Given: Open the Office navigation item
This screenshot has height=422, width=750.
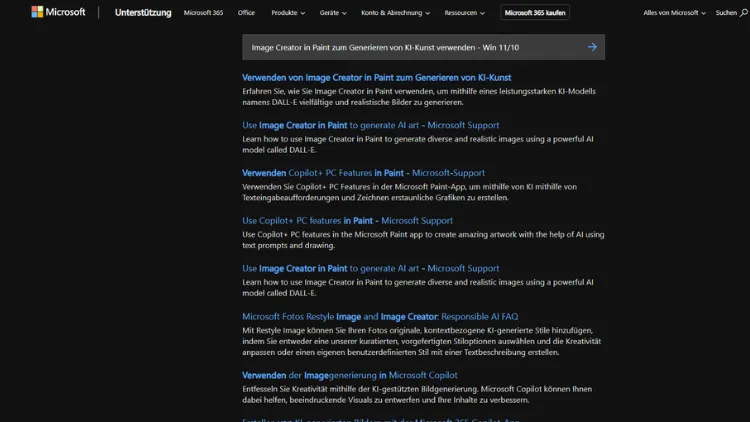Looking at the screenshot, I should click(x=246, y=13).
